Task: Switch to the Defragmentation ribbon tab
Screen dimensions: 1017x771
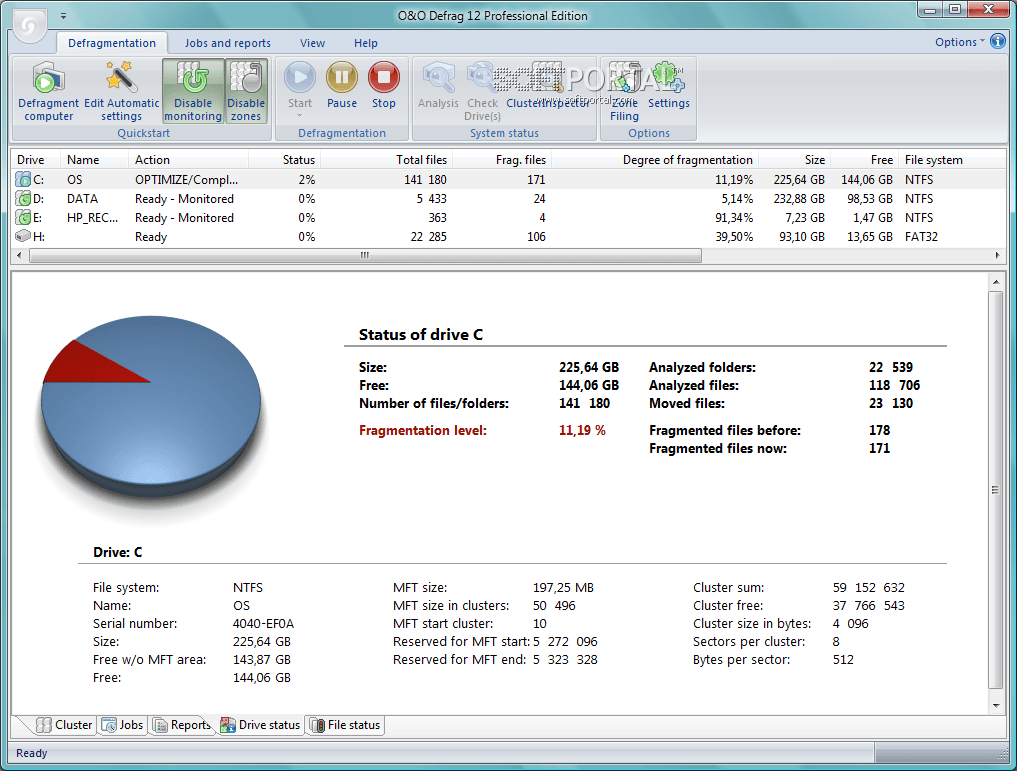Action: tap(112, 43)
